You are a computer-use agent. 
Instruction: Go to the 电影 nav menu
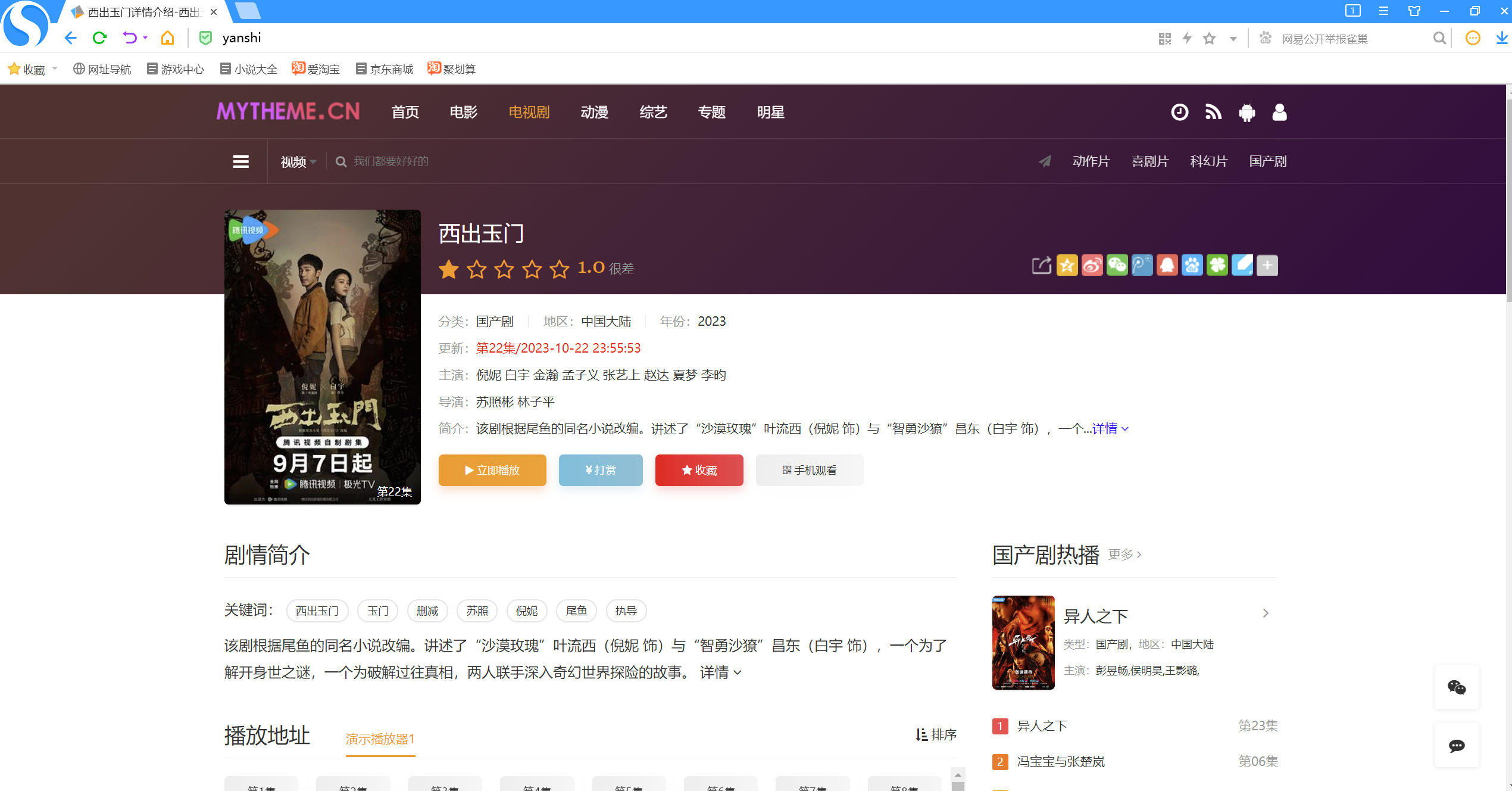[x=463, y=112]
